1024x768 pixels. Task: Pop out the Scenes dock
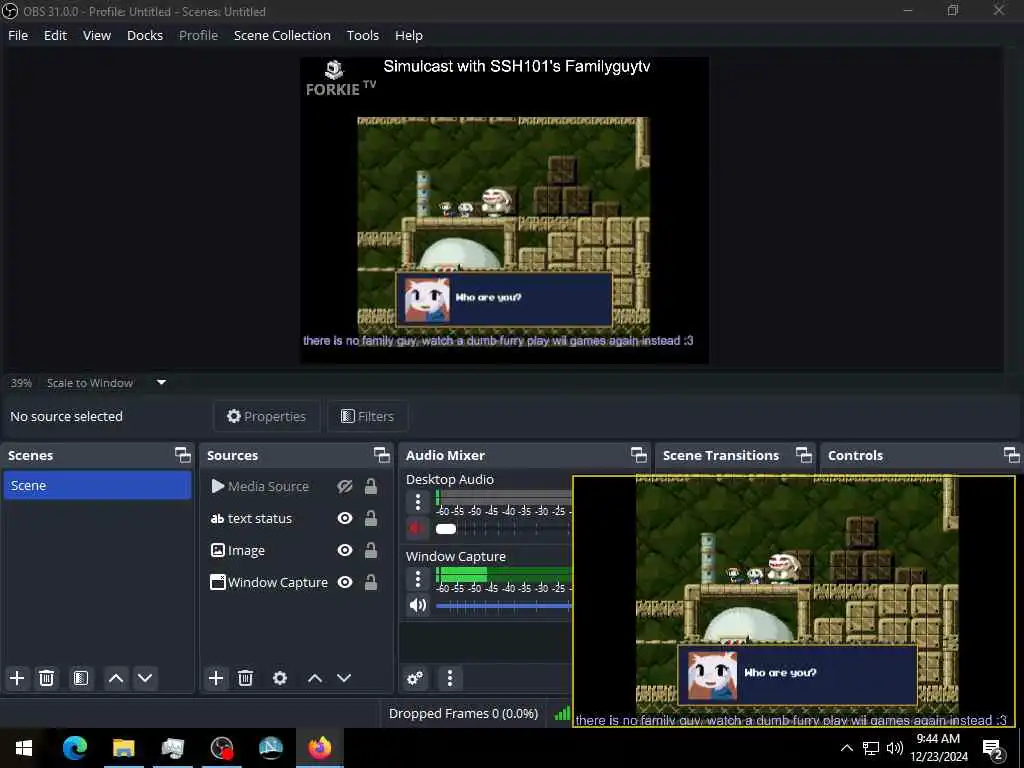tap(183, 455)
